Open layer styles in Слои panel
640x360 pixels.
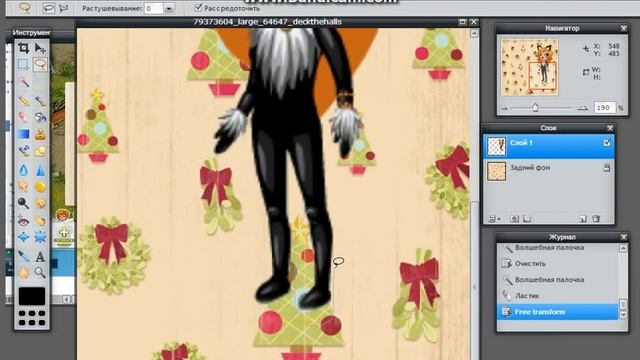[x=527, y=219]
